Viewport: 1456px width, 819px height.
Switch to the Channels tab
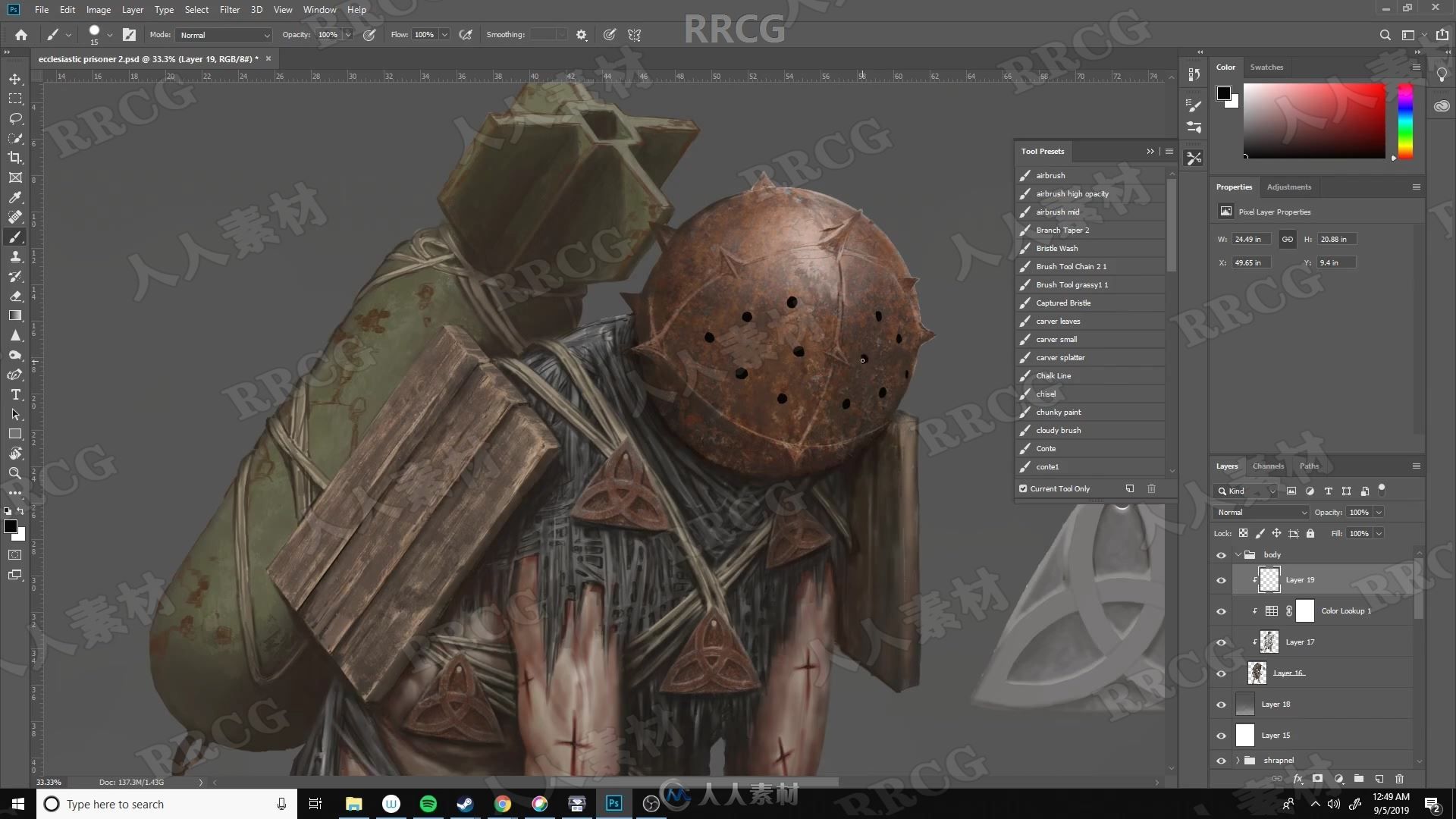coord(1268,466)
